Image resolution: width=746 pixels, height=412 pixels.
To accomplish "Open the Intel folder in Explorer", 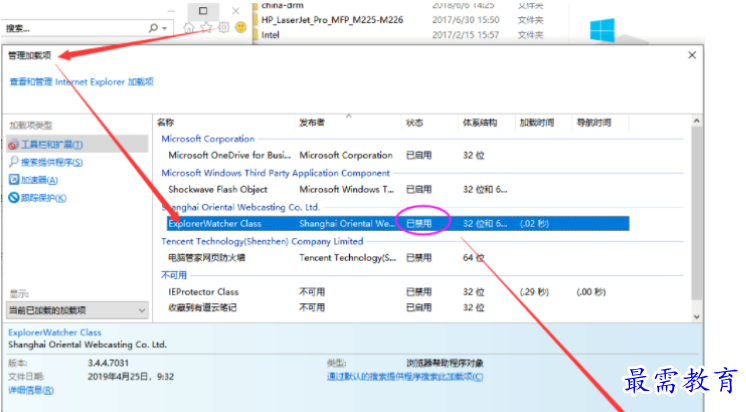I will (x=270, y=35).
